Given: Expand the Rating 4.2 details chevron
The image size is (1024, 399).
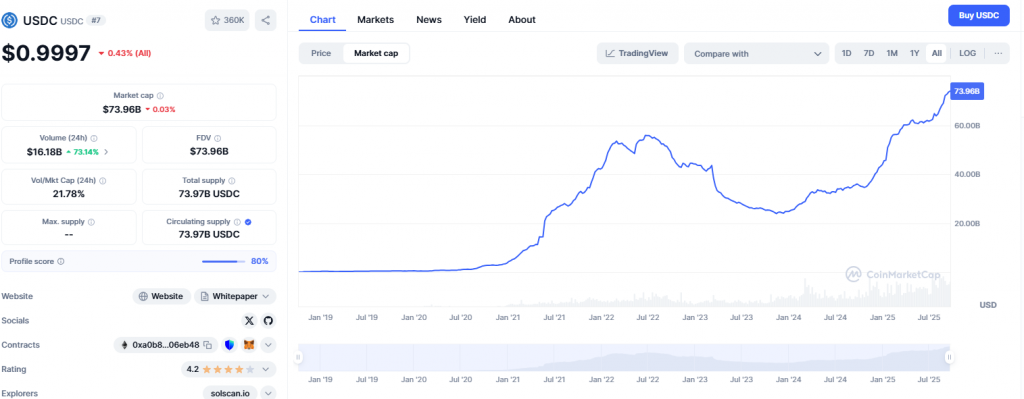Looking at the screenshot, I should click(x=266, y=370).
